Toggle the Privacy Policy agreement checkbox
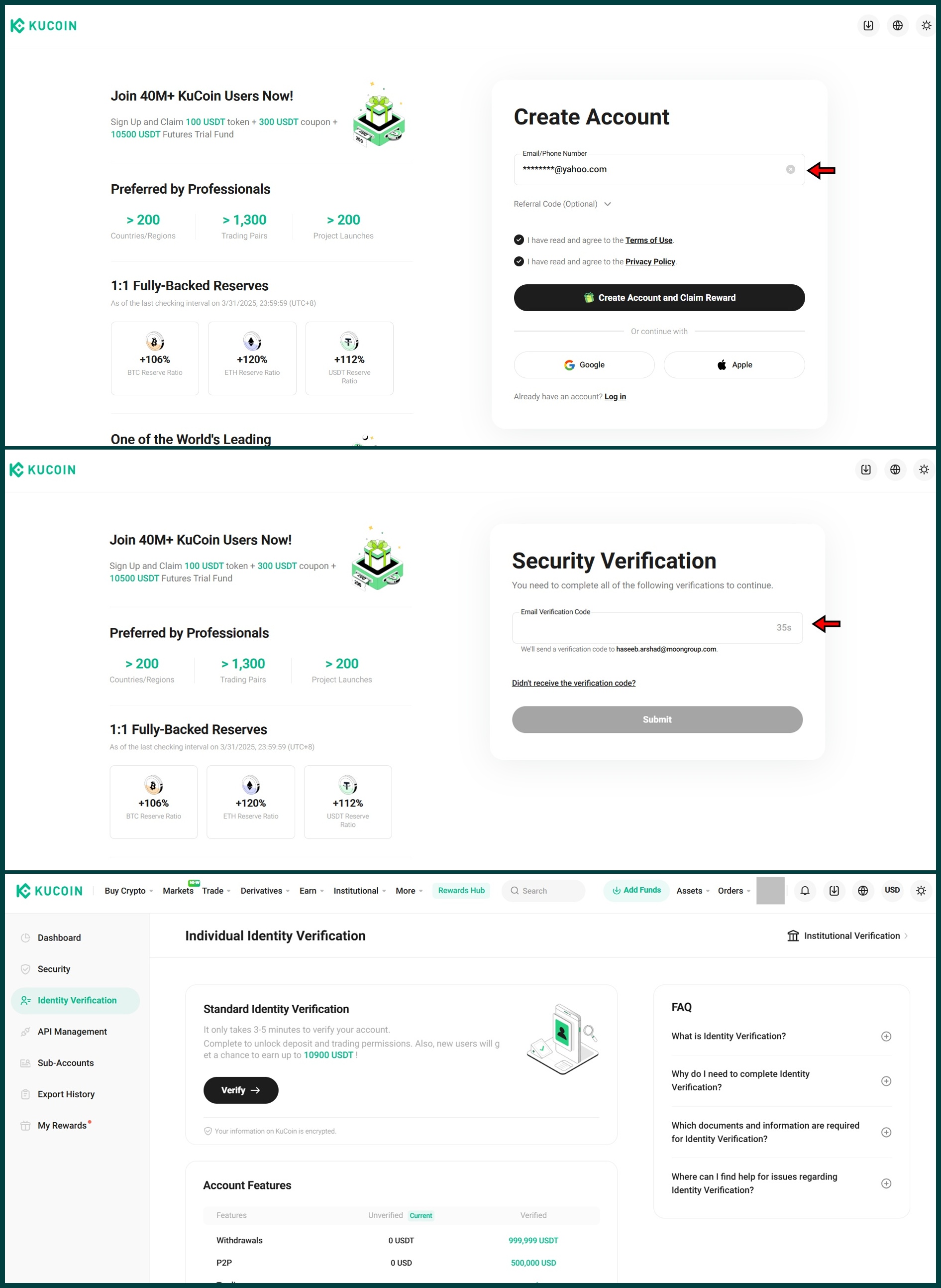941x1288 pixels. pyautogui.click(x=519, y=261)
